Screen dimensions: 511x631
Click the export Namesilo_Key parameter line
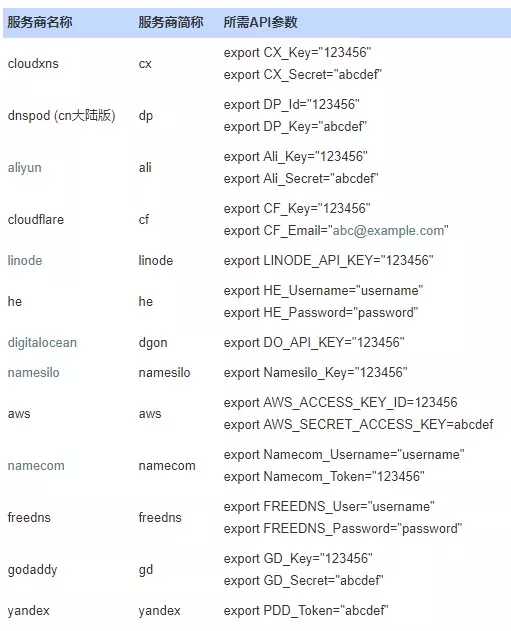[x=315, y=373]
